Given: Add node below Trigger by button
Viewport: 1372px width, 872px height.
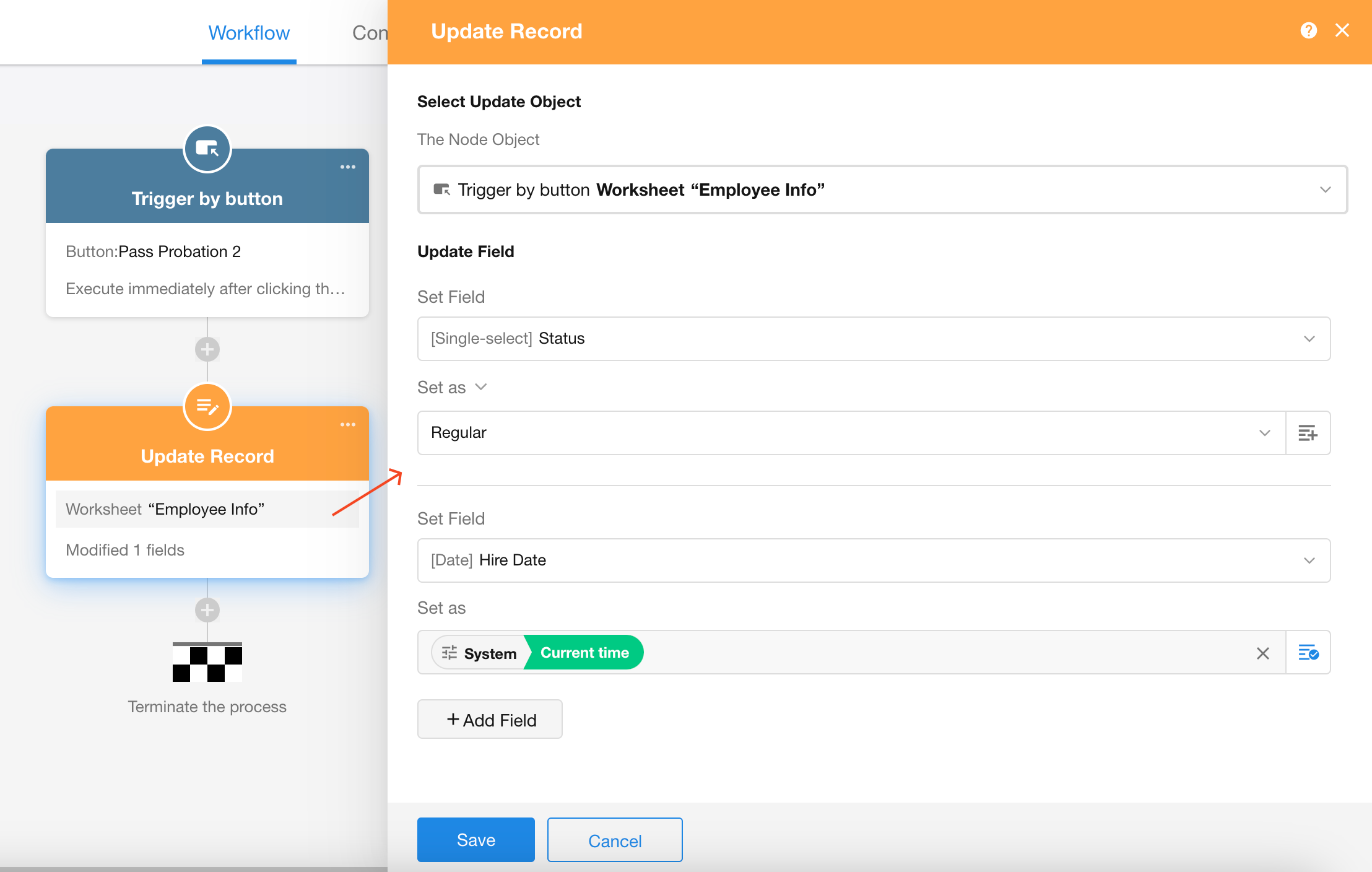Looking at the screenshot, I should point(207,349).
